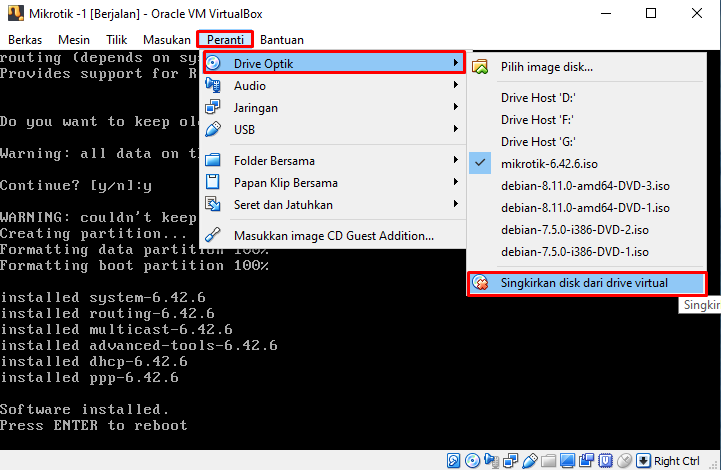The image size is (721, 470).
Task: Select debian-7.5.0-i386-DVD-2.iso
Action: (575, 230)
